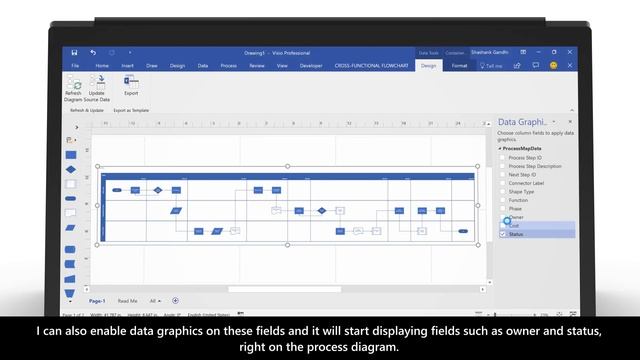Viewport: 640px width, 360px height.
Task: Collapse the ProcessMapData tree node
Action: click(500, 149)
